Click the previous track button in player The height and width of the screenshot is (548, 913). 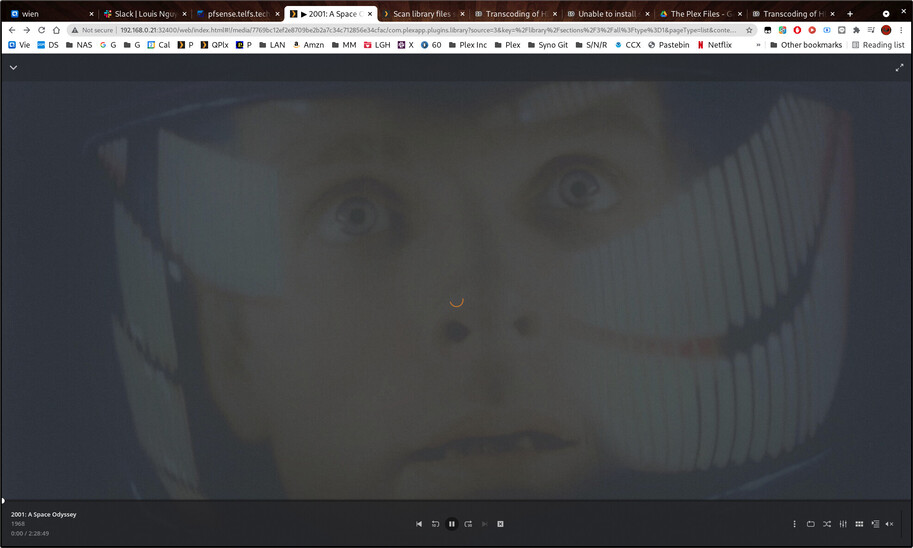[x=419, y=524]
